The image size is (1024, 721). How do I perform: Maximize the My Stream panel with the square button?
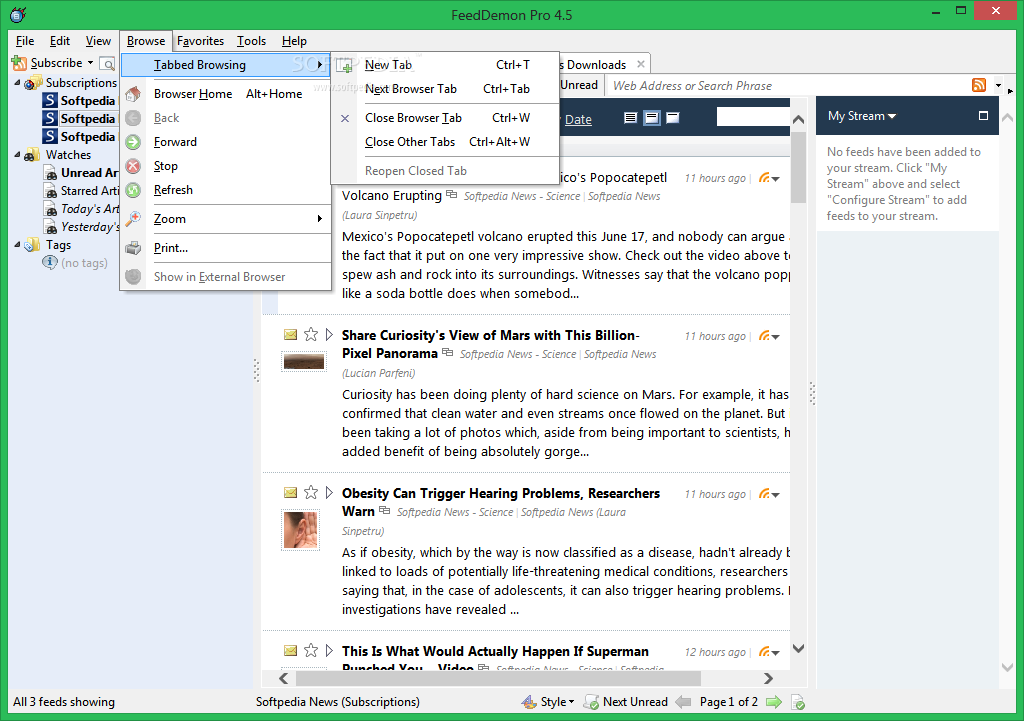pyautogui.click(x=983, y=116)
